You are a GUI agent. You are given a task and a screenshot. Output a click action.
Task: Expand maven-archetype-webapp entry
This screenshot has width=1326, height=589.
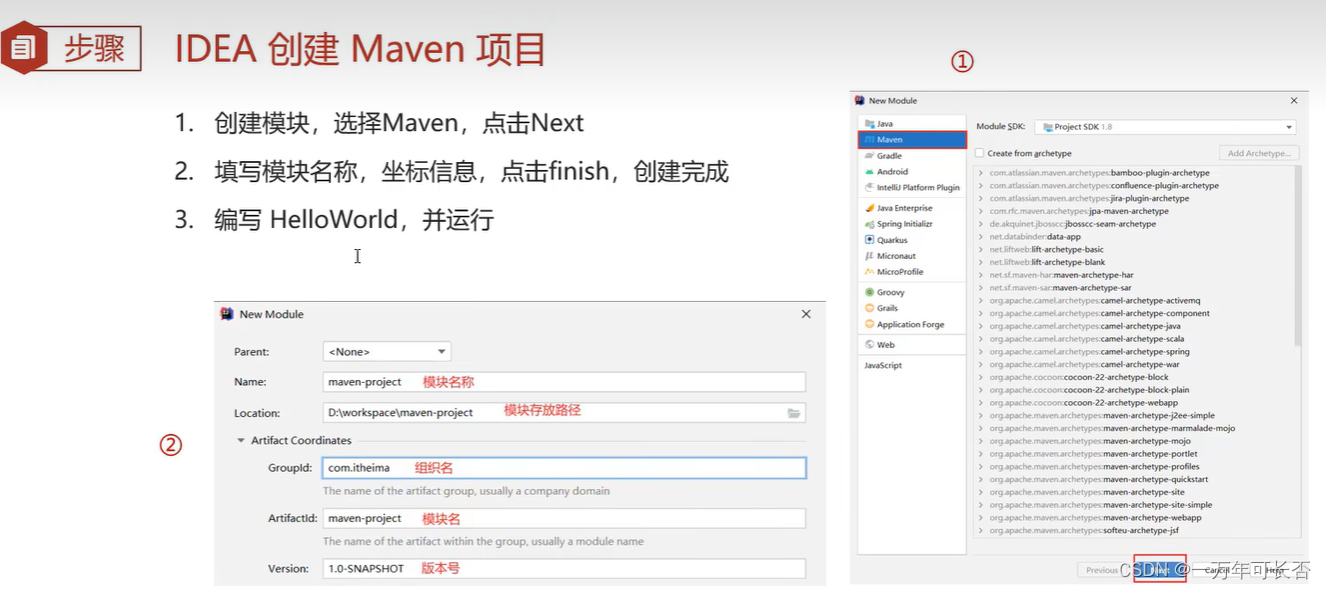coord(981,518)
